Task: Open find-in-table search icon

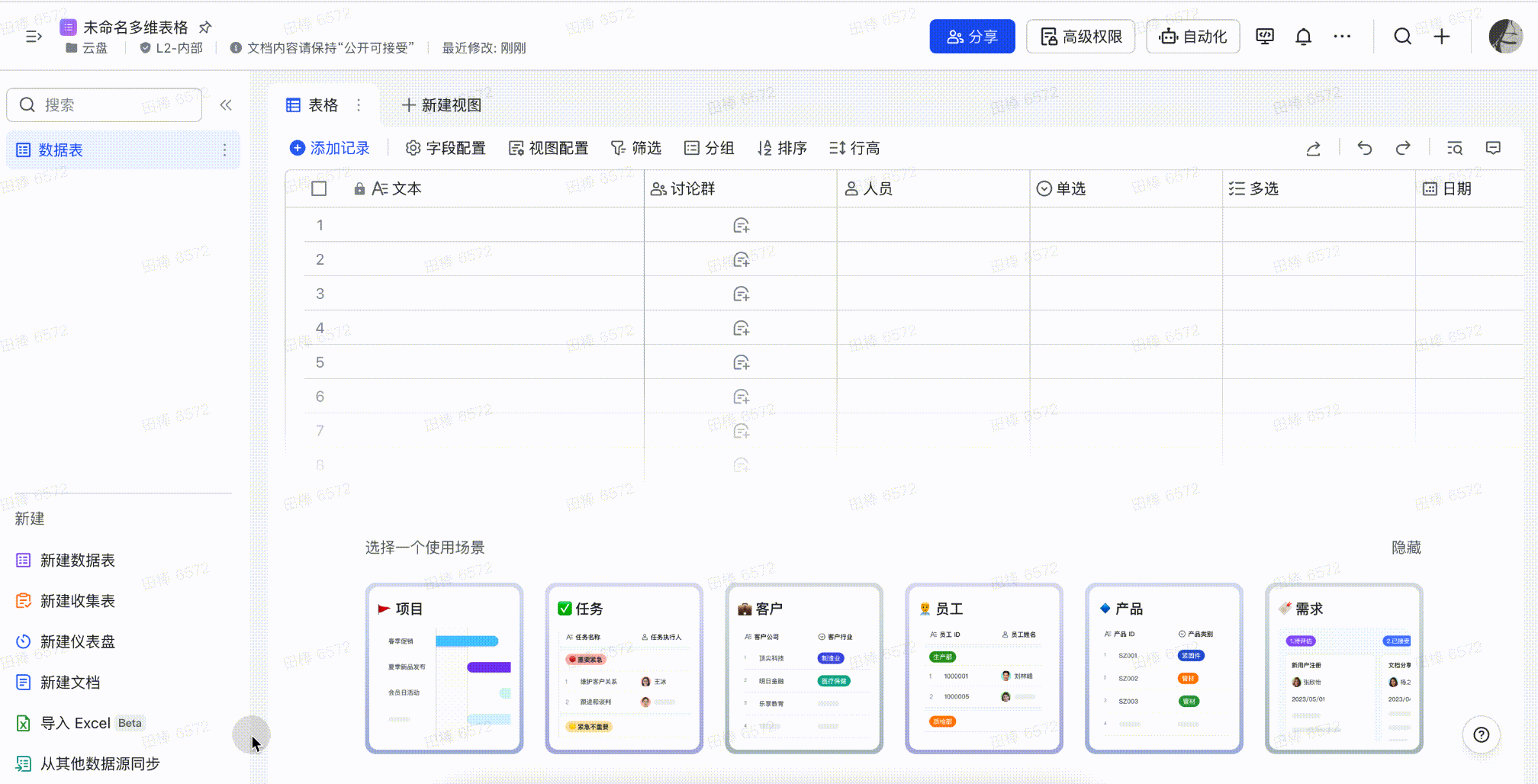Action: tap(1455, 148)
